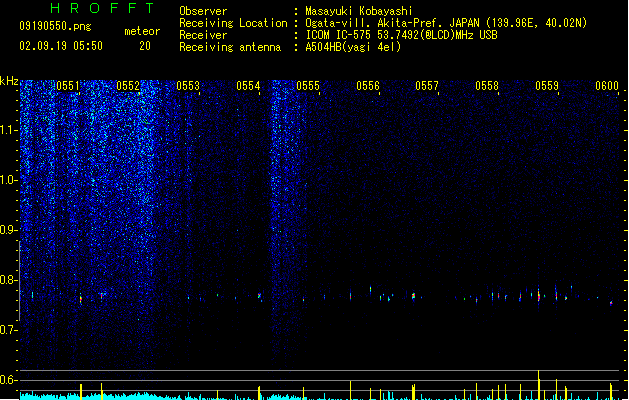Click the 0555 time marker

(308, 86)
